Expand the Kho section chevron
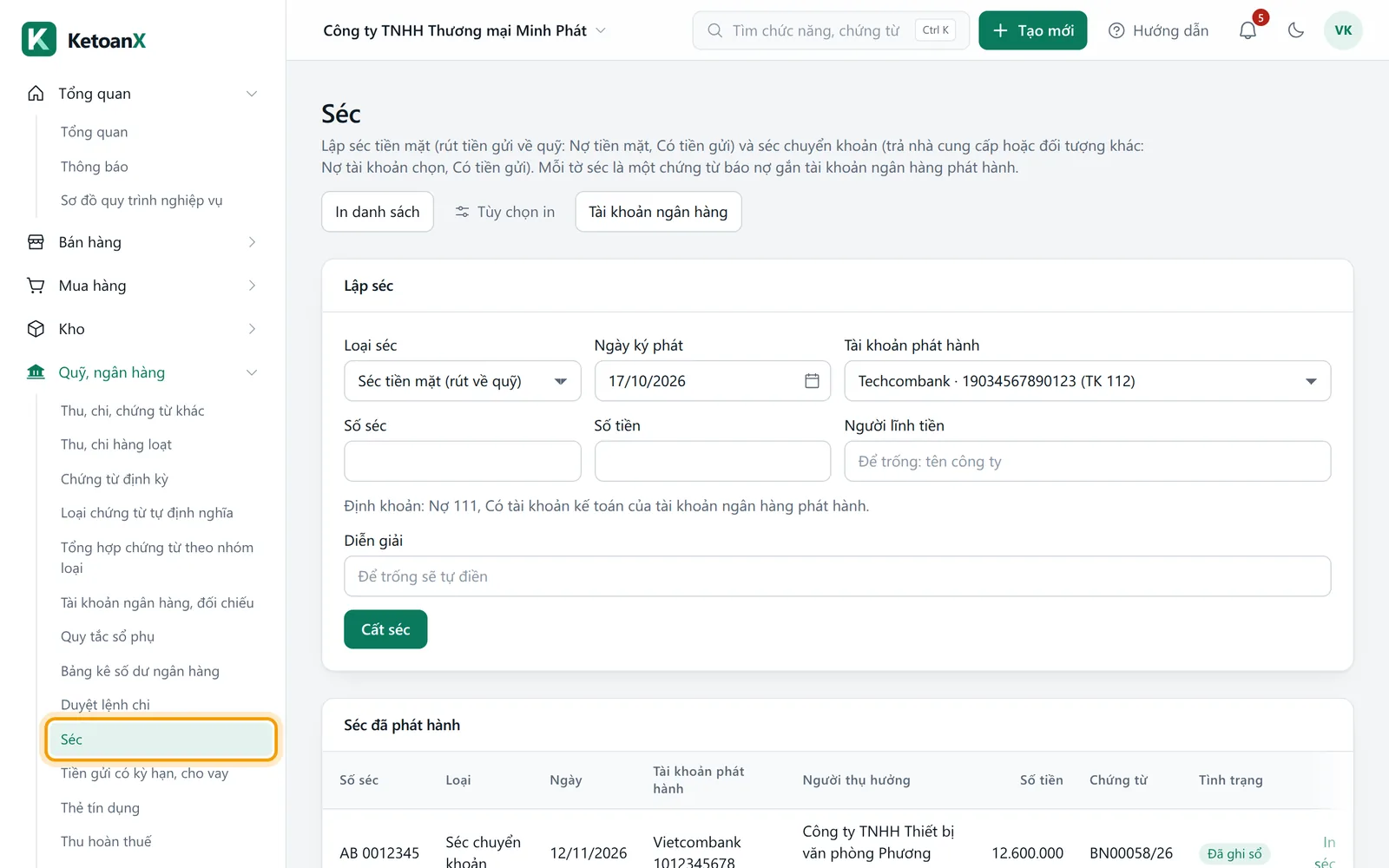This screenshot has width=1389, height=868. click(252, 329)
